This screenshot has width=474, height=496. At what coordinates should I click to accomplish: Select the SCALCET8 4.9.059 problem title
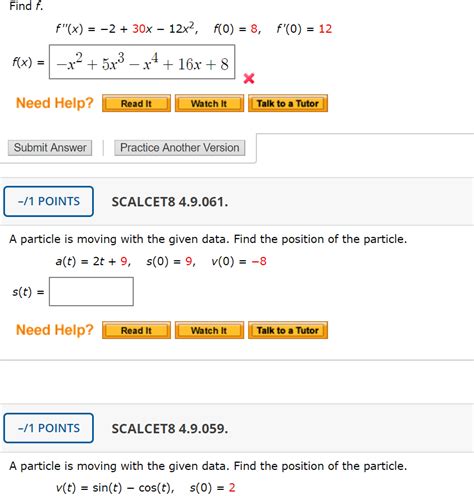coord(170,429)
